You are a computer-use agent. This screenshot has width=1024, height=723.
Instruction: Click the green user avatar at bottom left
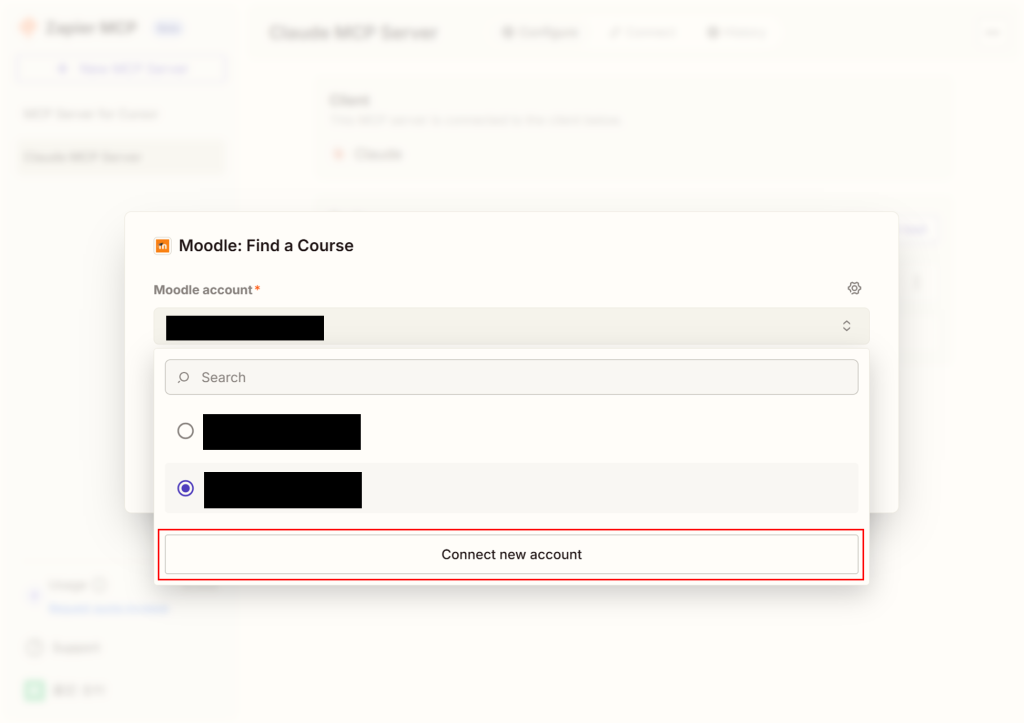[x=35, y=690]
